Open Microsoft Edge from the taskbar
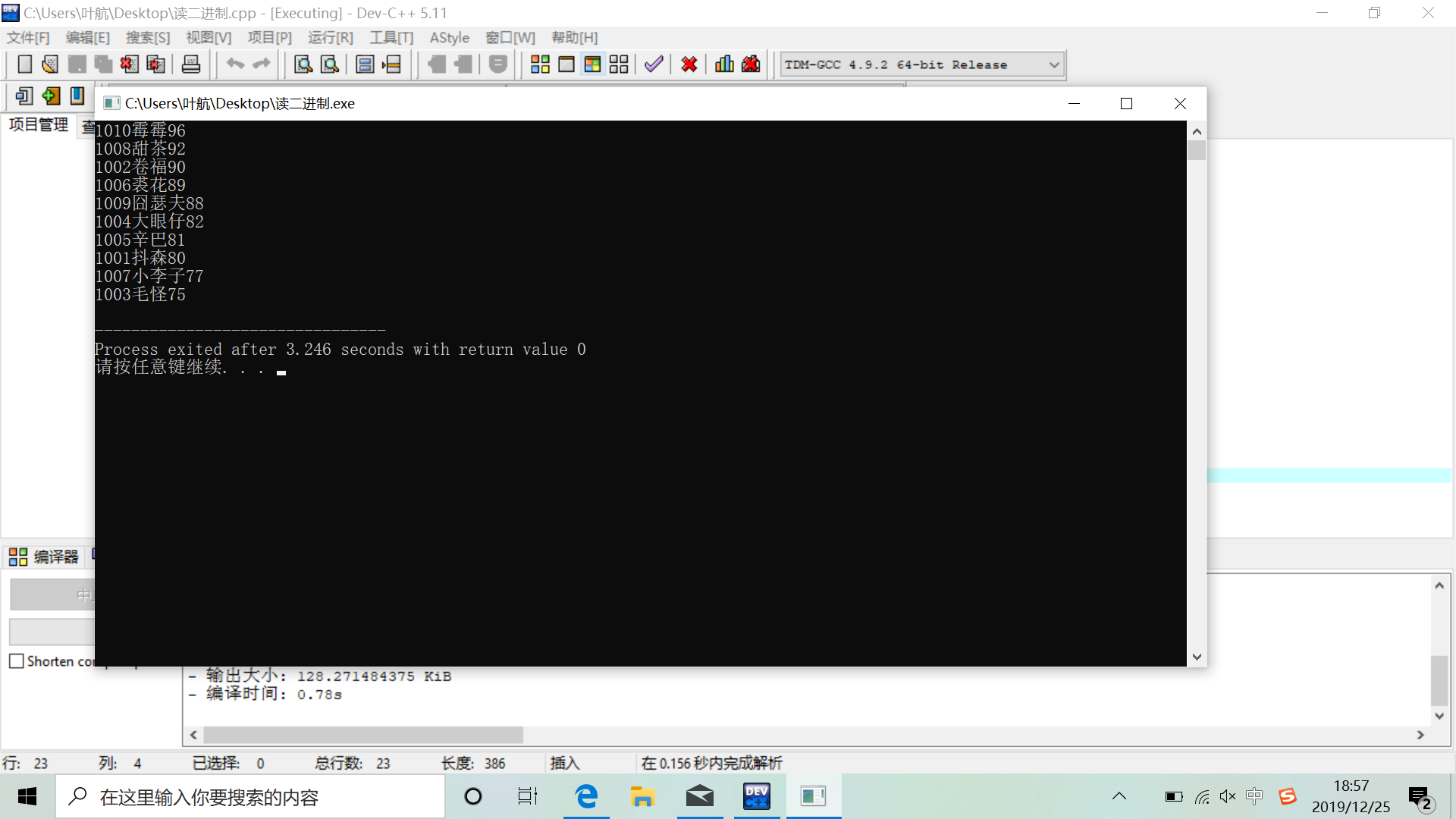Screen dimensions: 1456x819 (x=586, y=796)
